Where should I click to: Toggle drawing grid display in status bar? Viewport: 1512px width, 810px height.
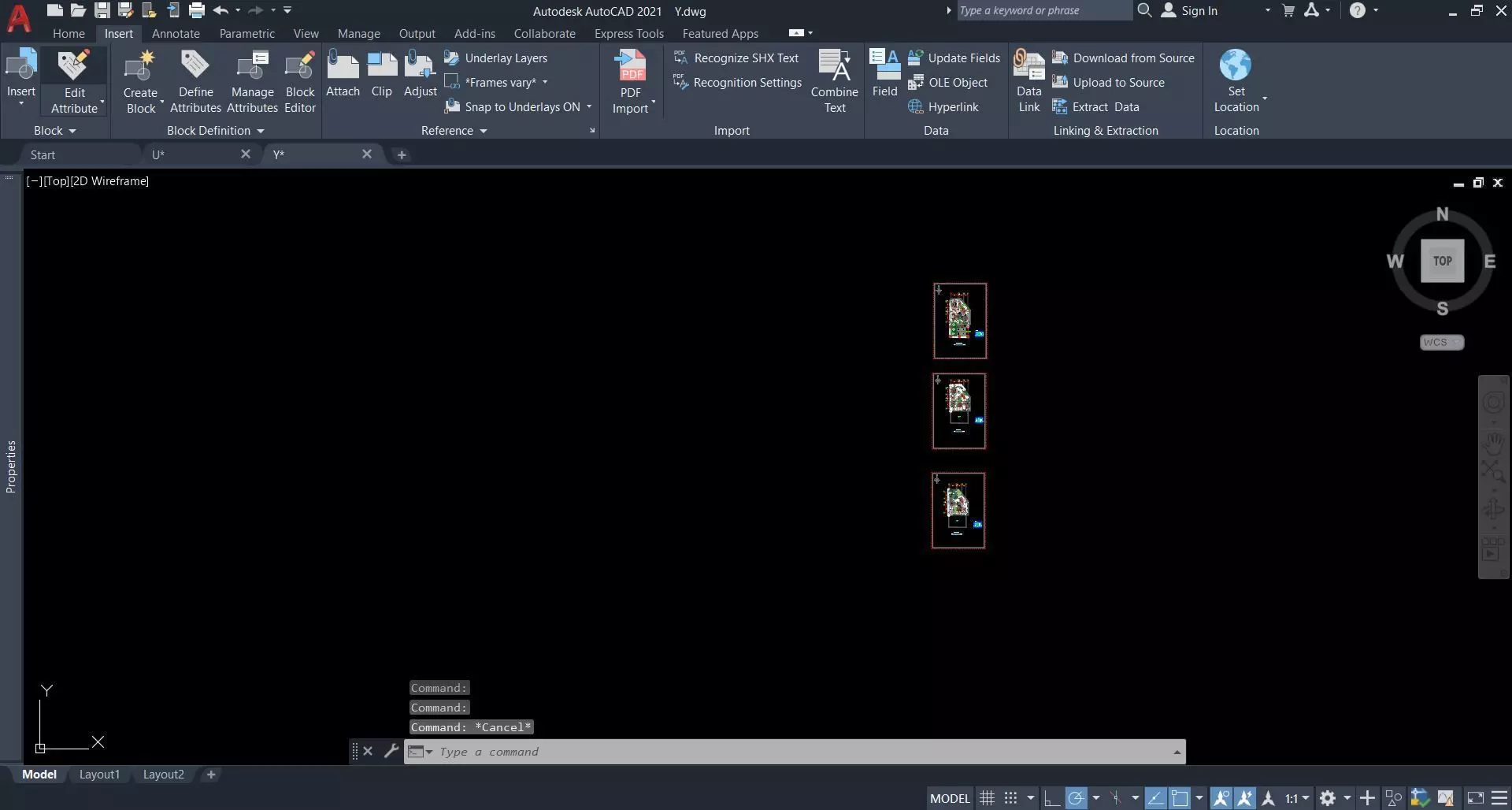pyautogui.click(x=987, y=798)
